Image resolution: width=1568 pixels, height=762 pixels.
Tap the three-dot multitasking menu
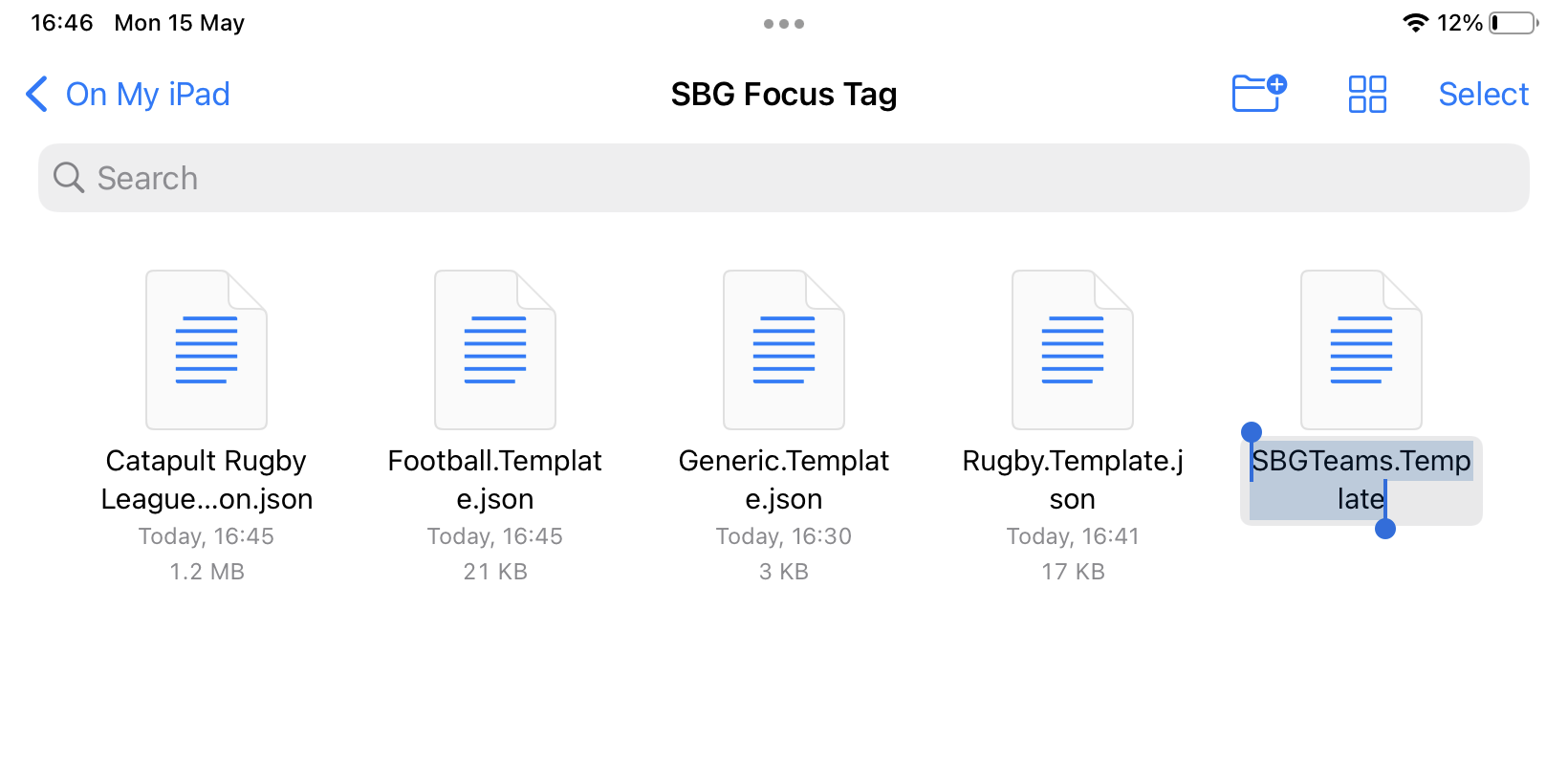click(784, 24)
